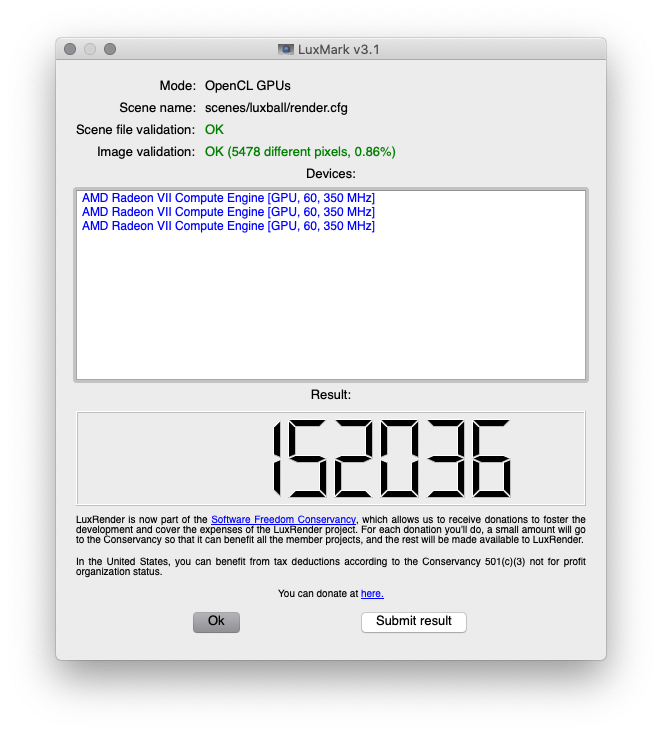Click the scene file validation OK value
This screenshot has height=734, width=662.
tap(214, 130)
